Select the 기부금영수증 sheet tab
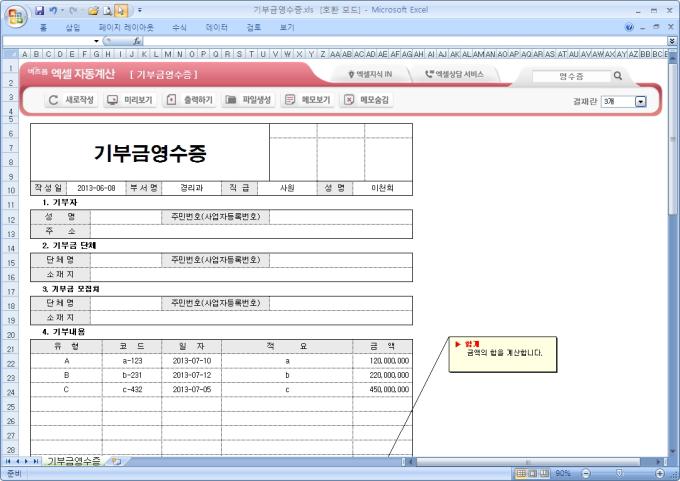Image resolution: width=680 pixels, height=481 pixels. coord(73,461)
